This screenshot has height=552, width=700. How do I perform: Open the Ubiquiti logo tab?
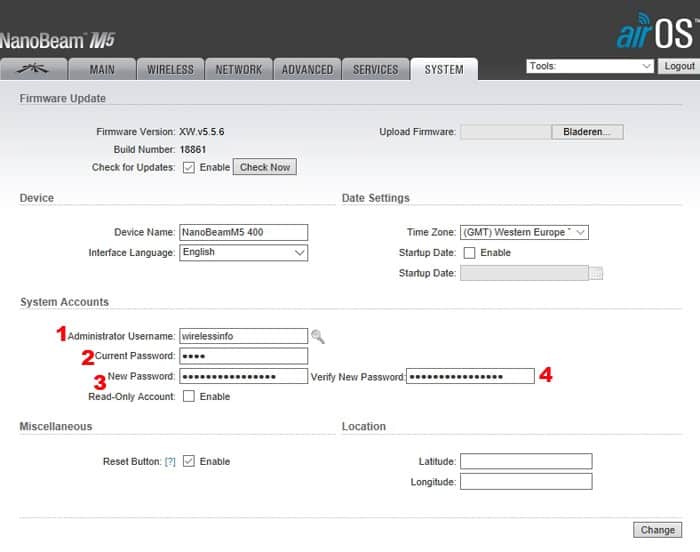(34, 69)
